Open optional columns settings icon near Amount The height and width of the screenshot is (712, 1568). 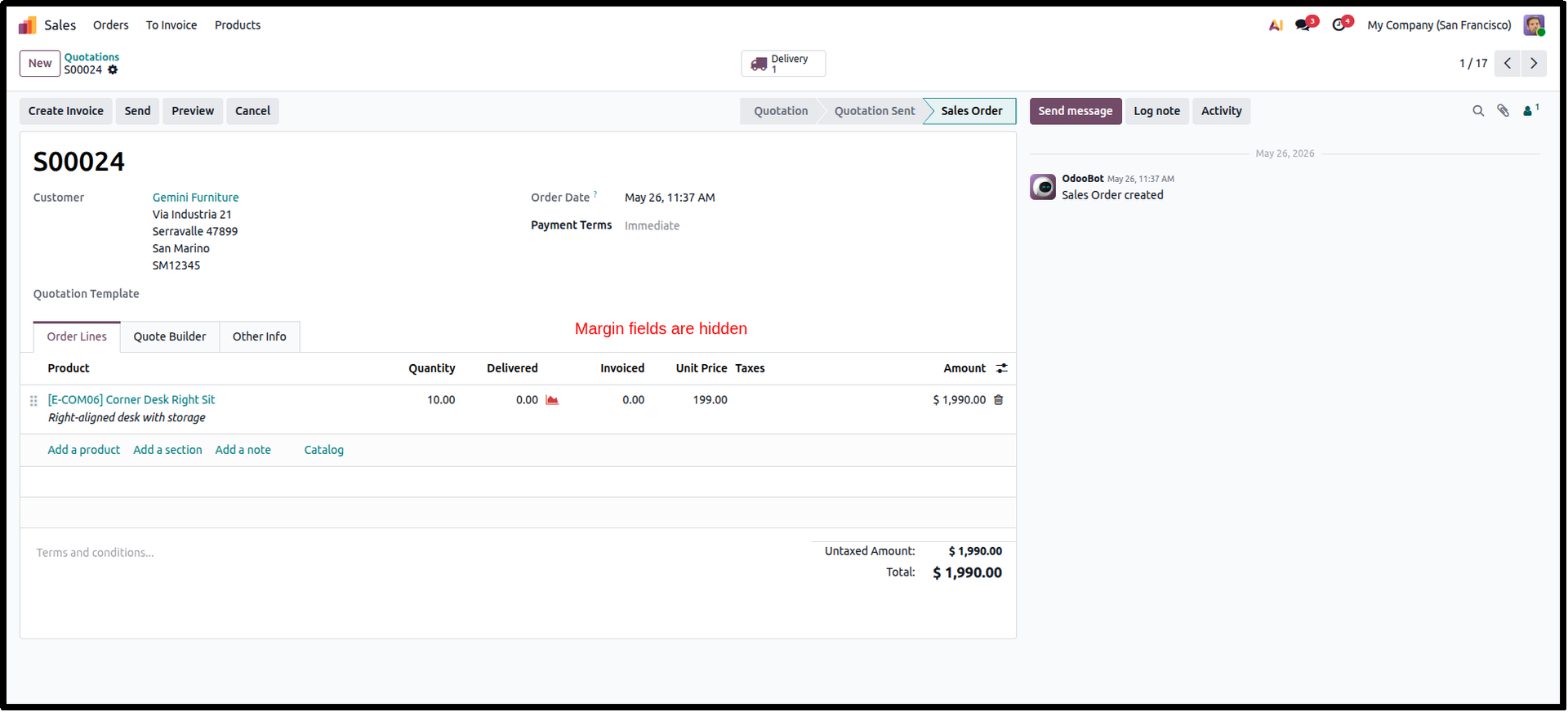[1001, 369]
